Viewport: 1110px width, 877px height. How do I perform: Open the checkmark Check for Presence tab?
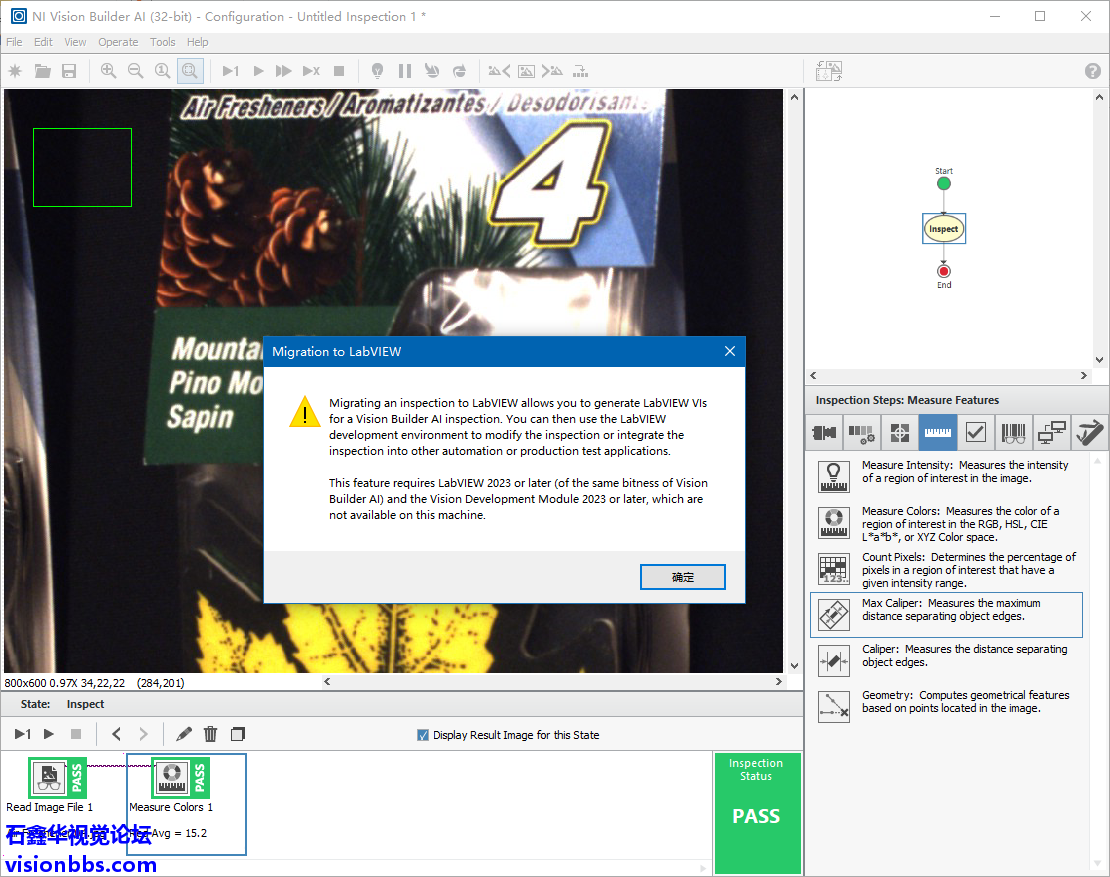pyautogui.click(x=976, y=433)
